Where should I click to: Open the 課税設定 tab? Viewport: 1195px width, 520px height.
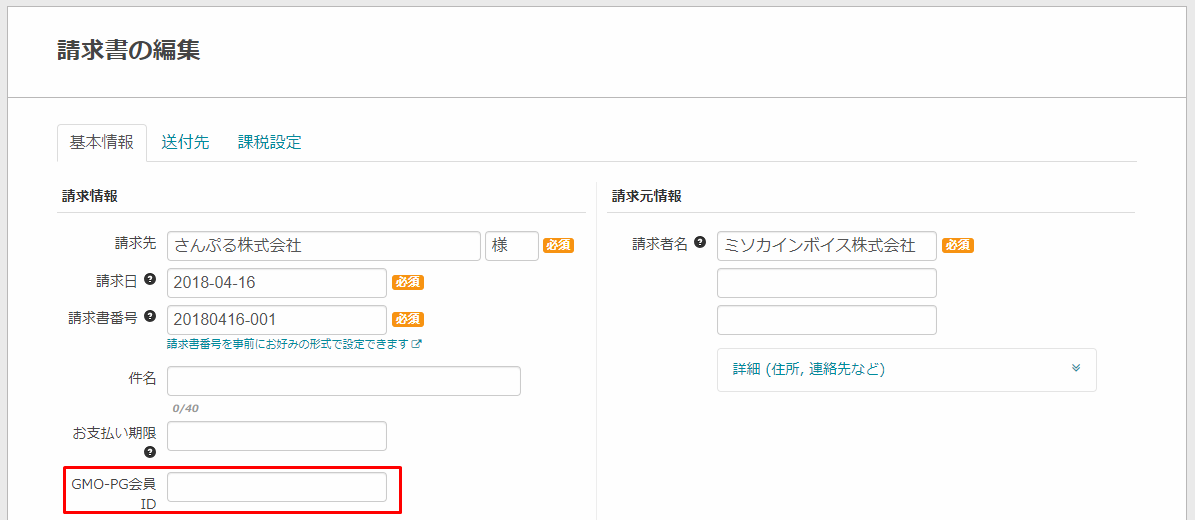270,143
